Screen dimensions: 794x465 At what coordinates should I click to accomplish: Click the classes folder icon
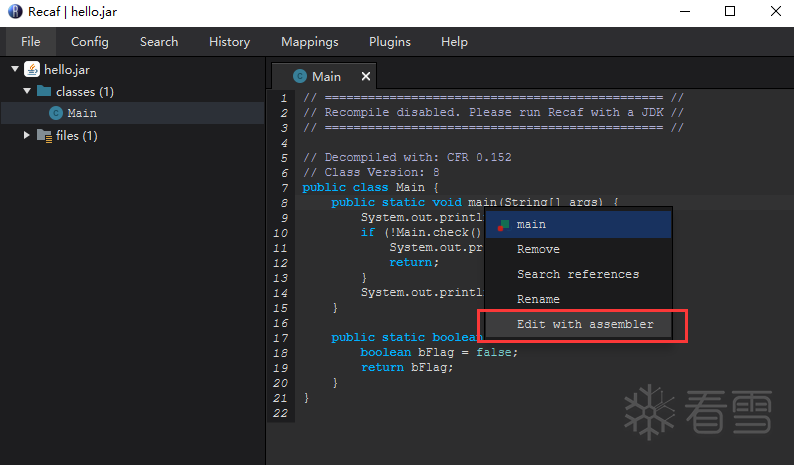[x=44, y=91]
